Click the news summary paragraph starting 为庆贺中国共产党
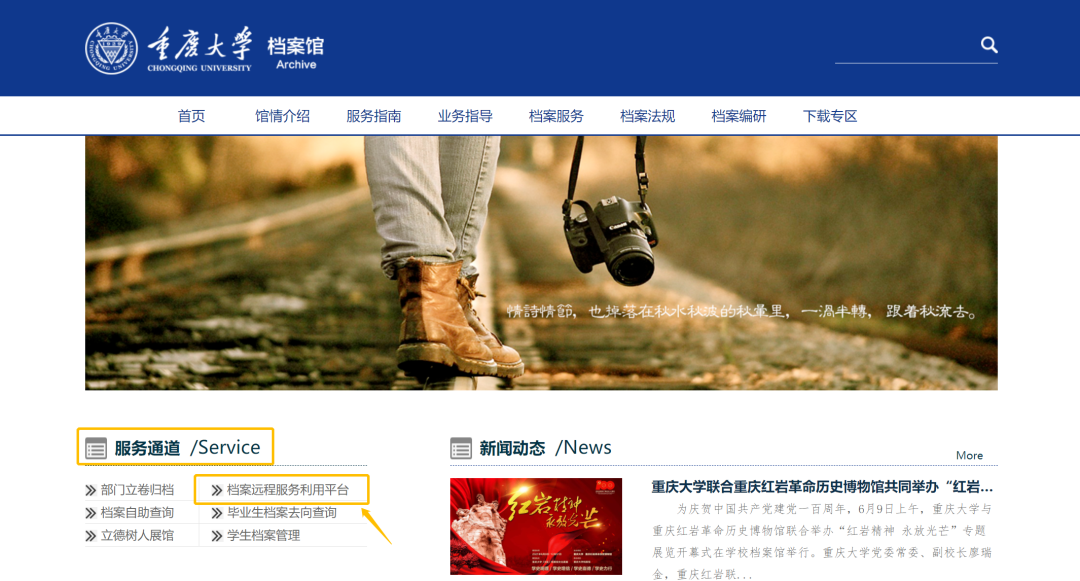 (822, 542)
